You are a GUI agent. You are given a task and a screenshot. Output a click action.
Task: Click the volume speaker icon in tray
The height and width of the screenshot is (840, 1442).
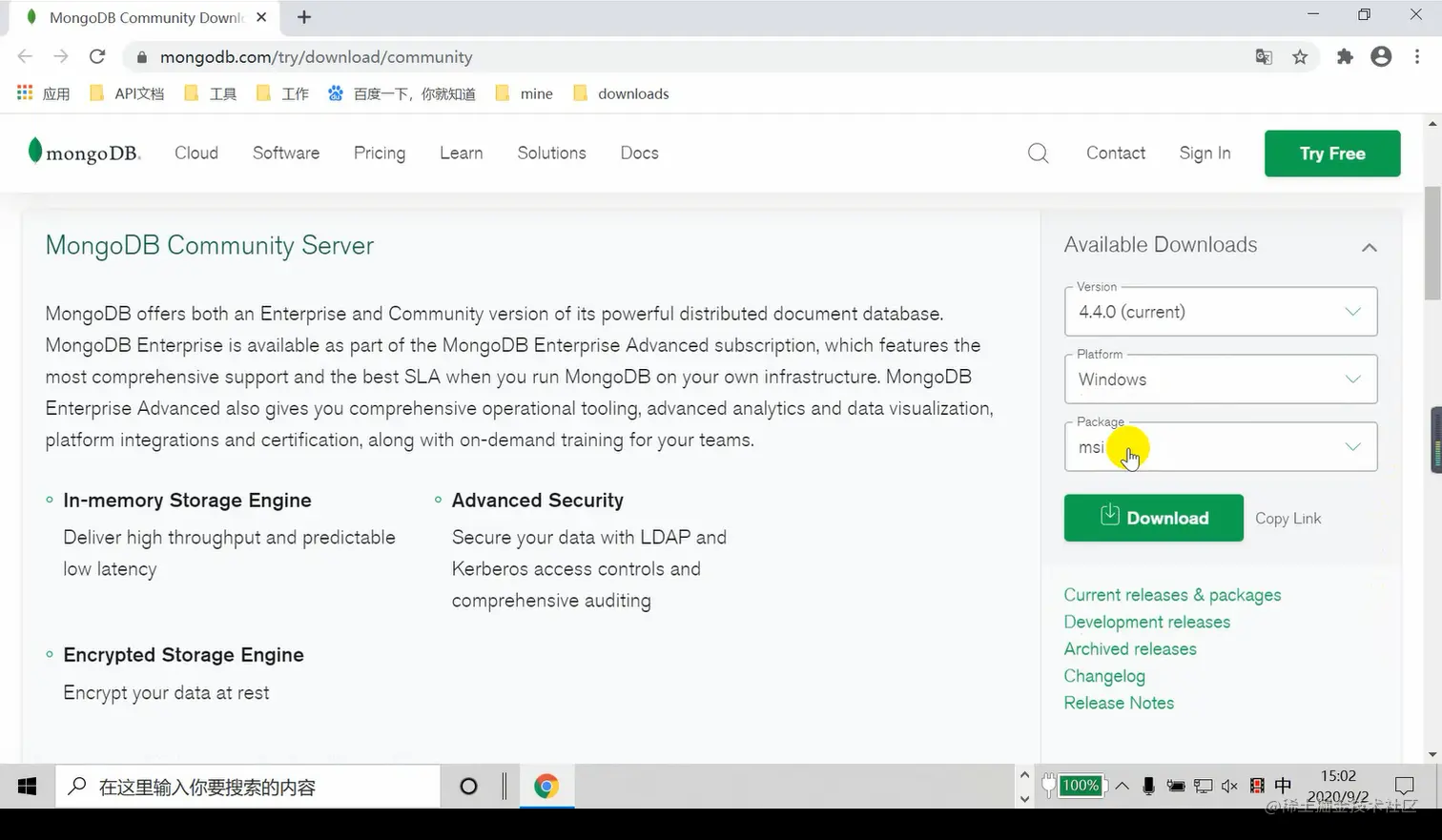point(1229,786)
